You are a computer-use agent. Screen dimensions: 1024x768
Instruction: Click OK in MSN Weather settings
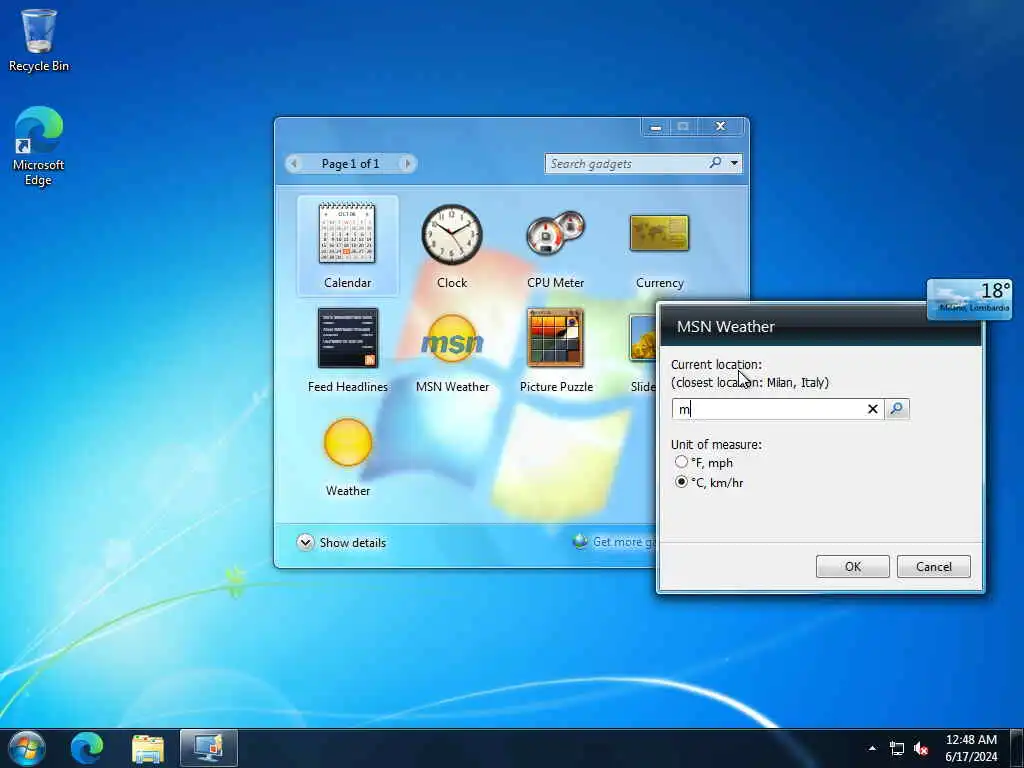click(x=852, y=566)
